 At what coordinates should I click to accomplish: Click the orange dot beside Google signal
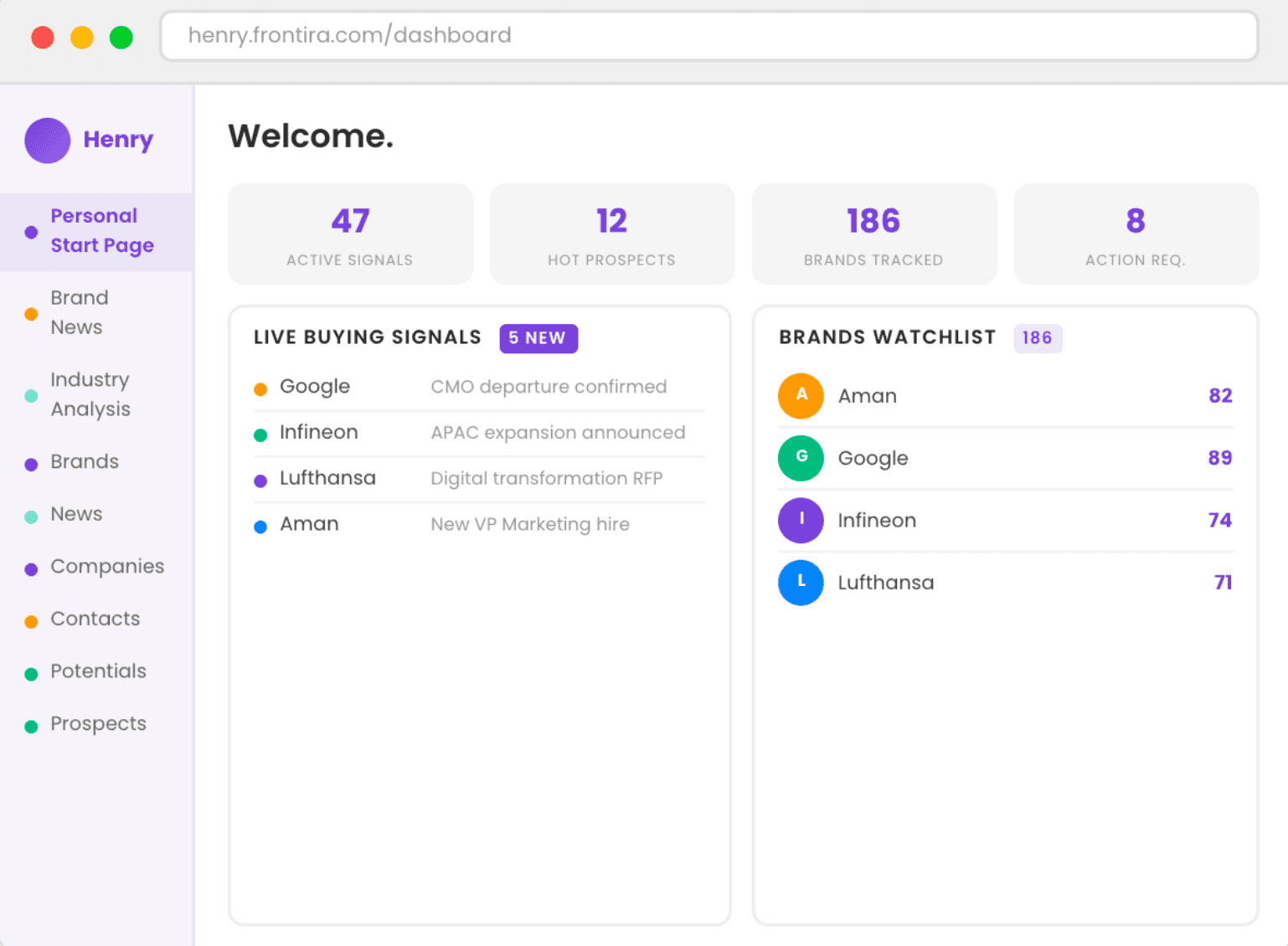pyautogui.click(x=260, y=388)
